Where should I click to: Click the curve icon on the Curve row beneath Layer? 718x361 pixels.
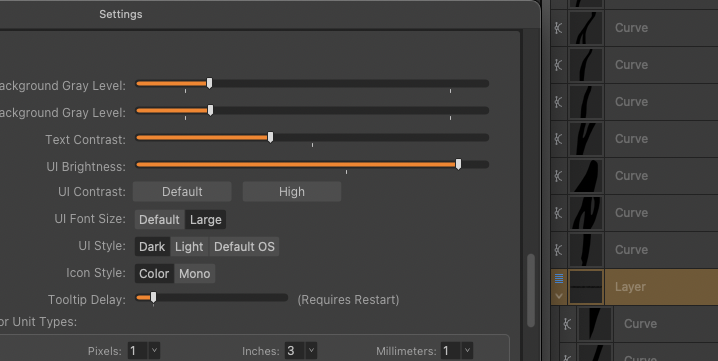pos(567,324)
